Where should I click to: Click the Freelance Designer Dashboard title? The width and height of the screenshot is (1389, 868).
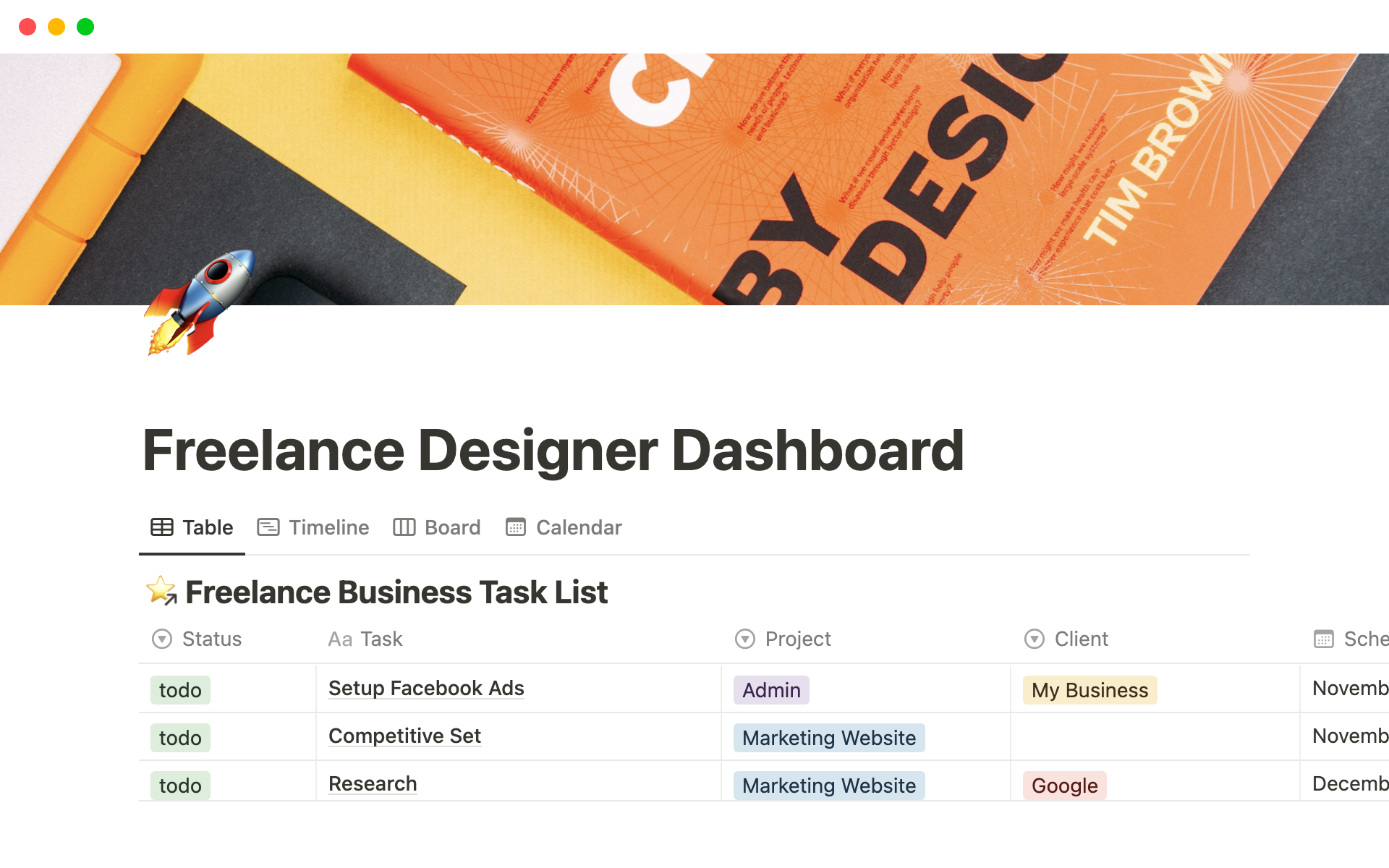pos(553,450)
